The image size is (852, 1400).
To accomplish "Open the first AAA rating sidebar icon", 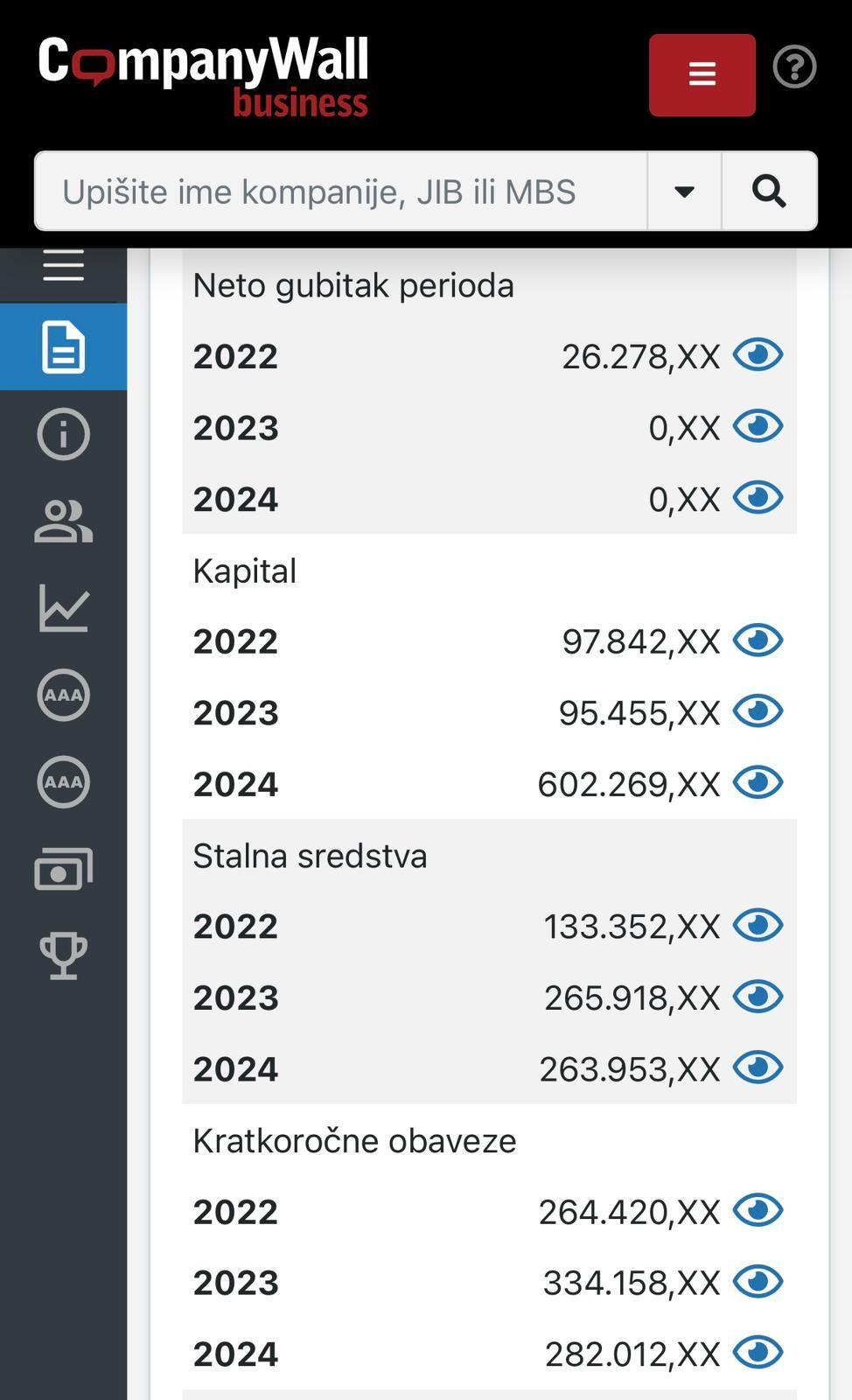I will click(x=63, y=696).
